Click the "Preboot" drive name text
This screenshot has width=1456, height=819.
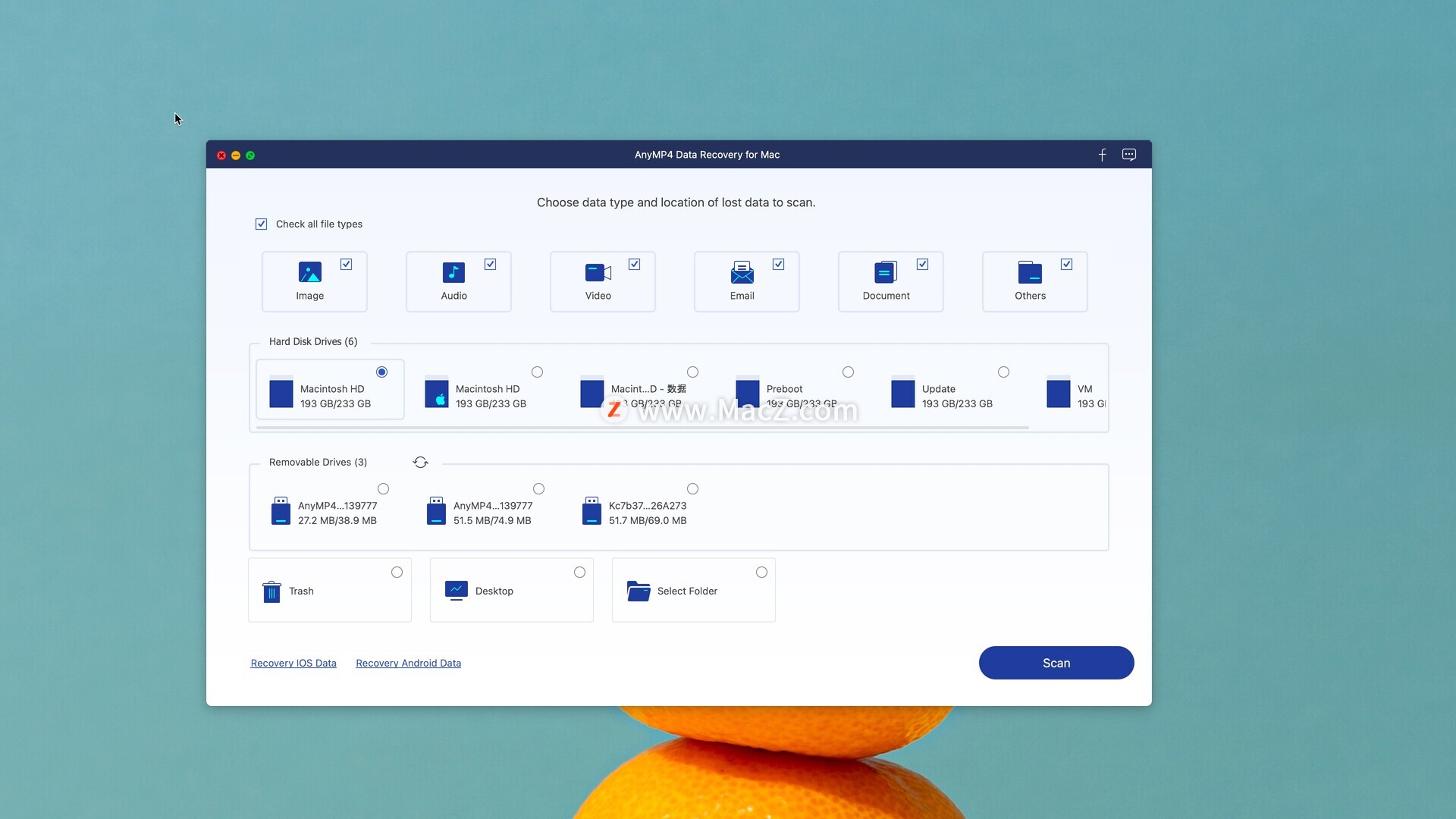(784, 389)
